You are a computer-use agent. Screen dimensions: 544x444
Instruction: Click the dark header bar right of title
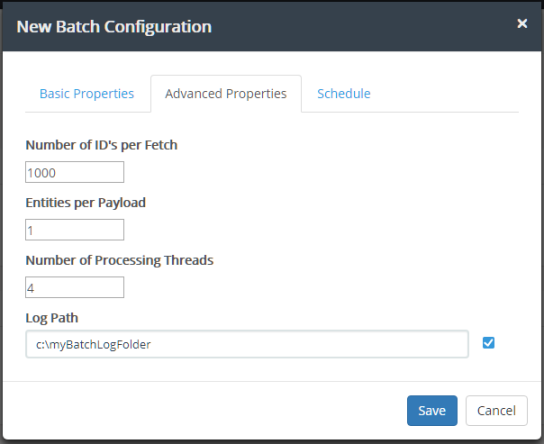[x=364, y=27]
